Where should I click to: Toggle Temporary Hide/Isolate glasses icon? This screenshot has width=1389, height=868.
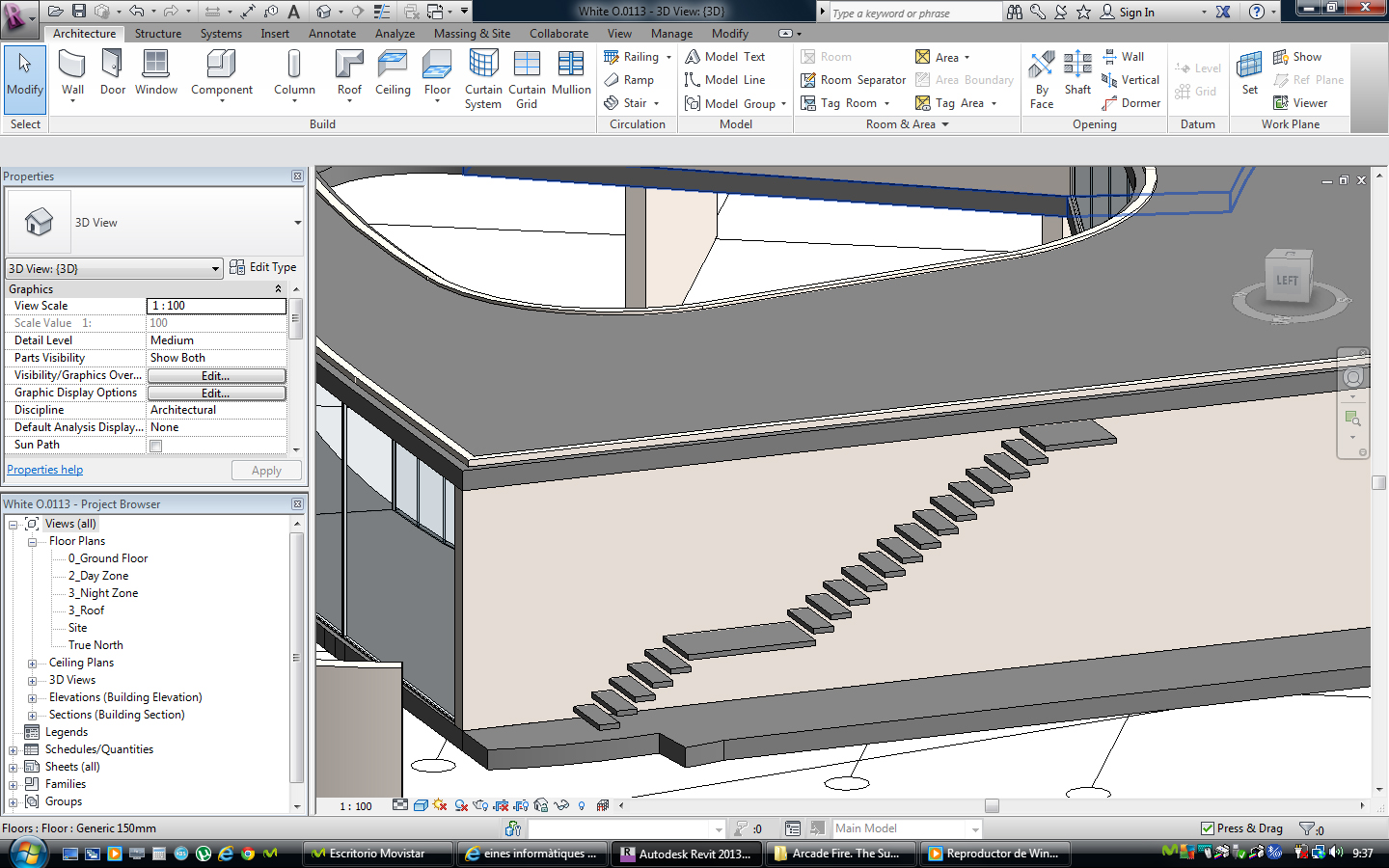click(560, 806)
